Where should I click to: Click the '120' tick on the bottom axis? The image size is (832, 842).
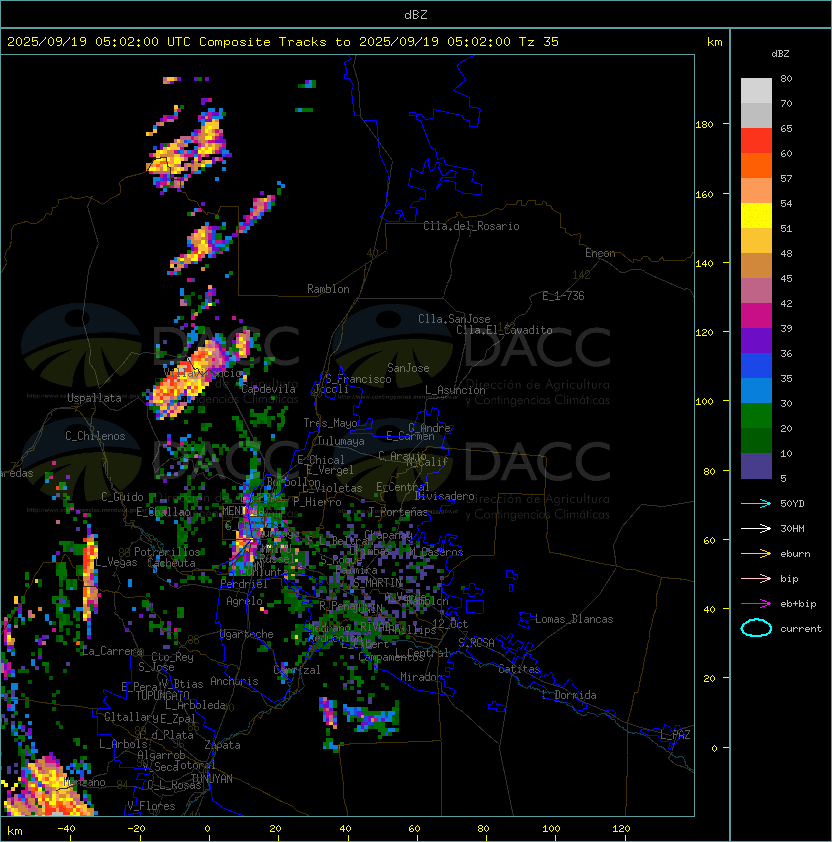click(621, 829)
